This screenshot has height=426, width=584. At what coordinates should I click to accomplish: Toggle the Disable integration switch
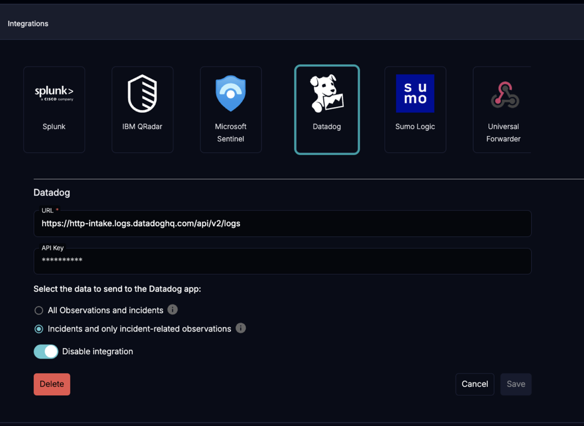pyautogui.click(x=46, y=352)
